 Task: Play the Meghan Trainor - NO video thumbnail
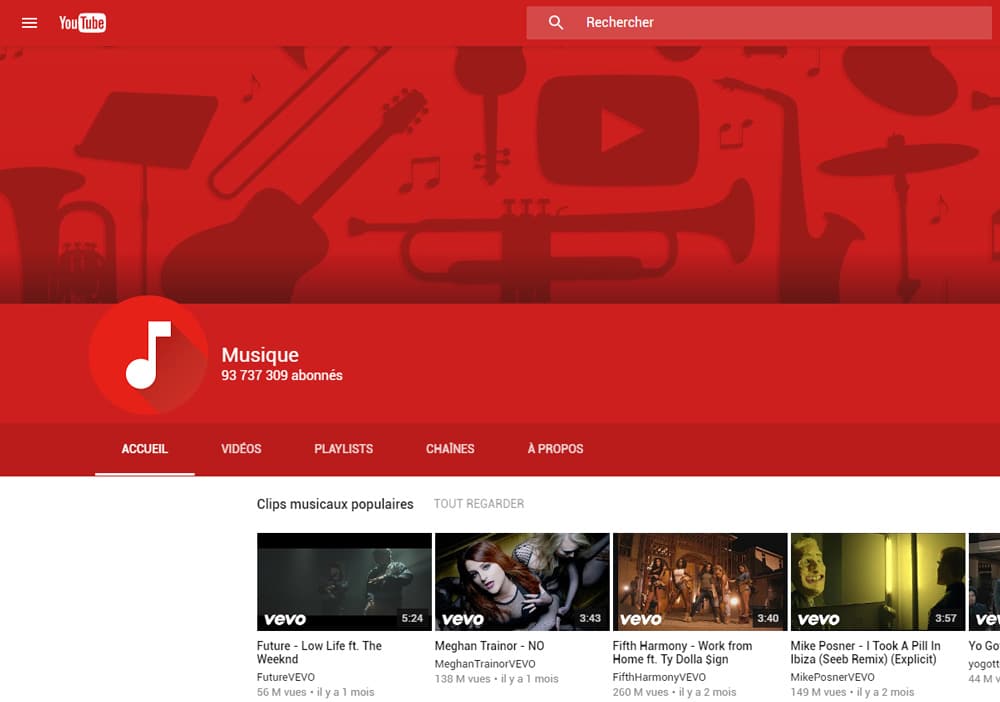click(522, 580)
